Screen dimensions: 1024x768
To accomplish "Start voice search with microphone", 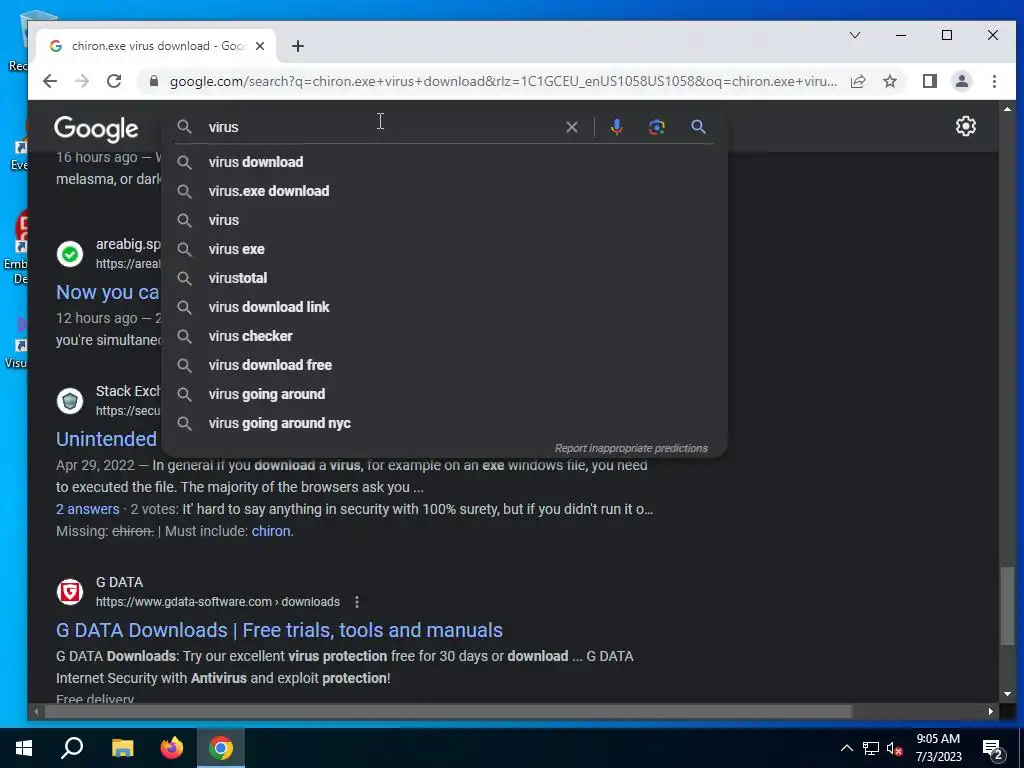I will [x=616, y=127].
